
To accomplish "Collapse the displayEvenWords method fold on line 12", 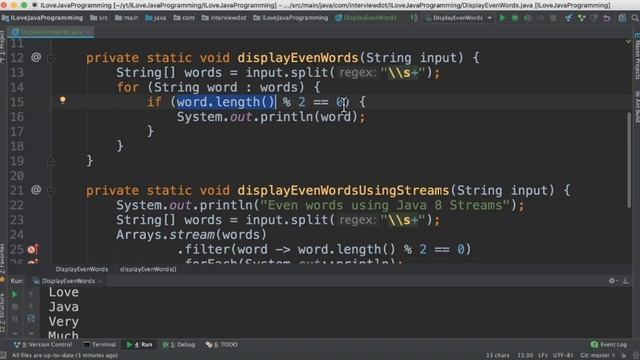I will pyautogui.click(x=51, y=58).
